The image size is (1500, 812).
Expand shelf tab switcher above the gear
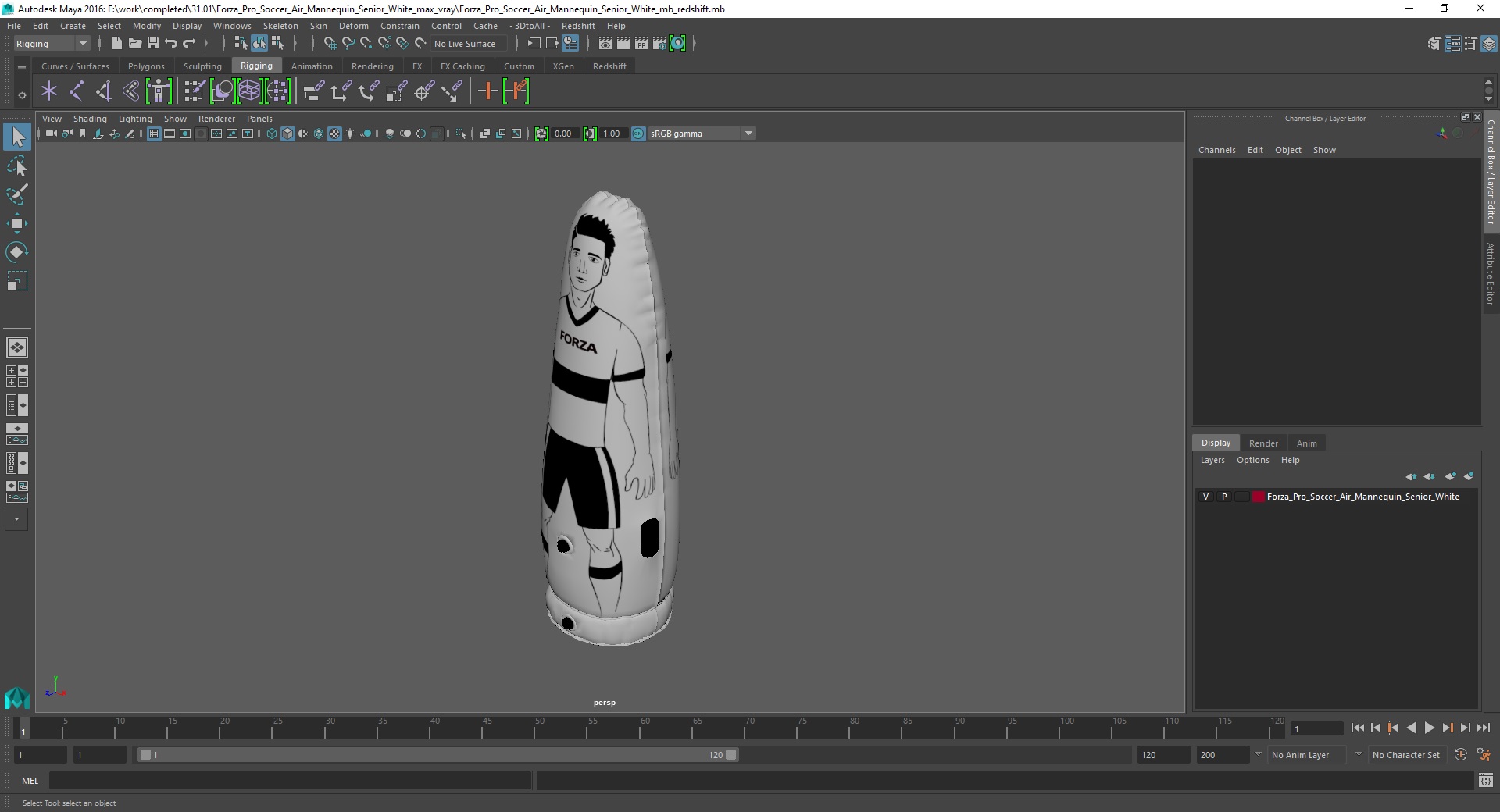(22, 67)
